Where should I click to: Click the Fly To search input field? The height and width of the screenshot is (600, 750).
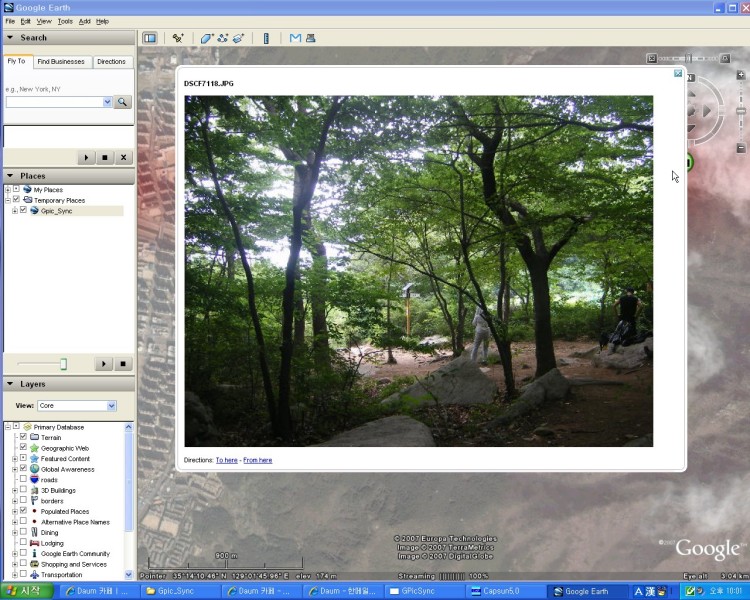tap(54, 102)
